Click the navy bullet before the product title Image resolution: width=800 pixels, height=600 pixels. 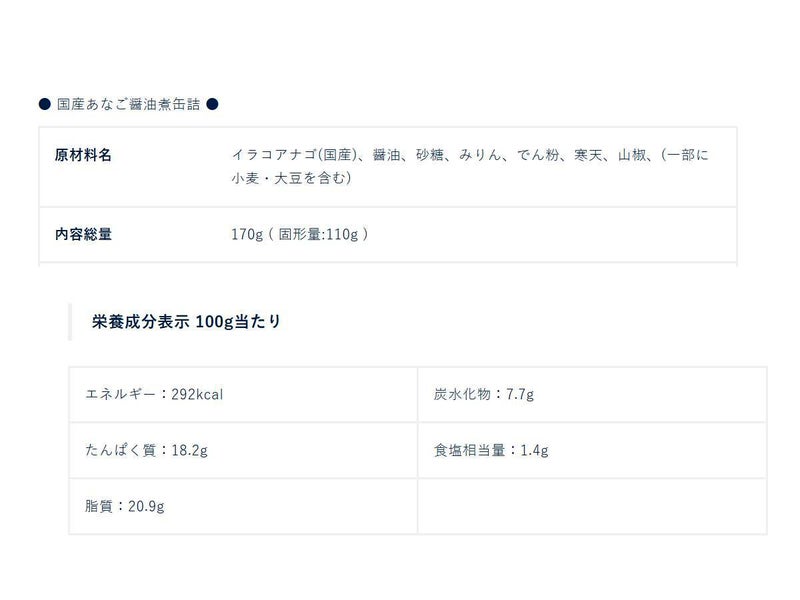click(45, 104)
